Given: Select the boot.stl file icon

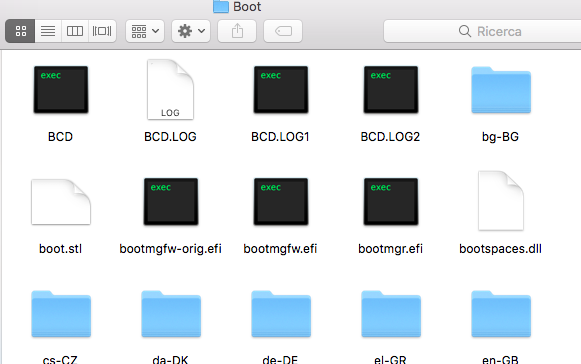Looking at the screenshot, I should 61,202.
